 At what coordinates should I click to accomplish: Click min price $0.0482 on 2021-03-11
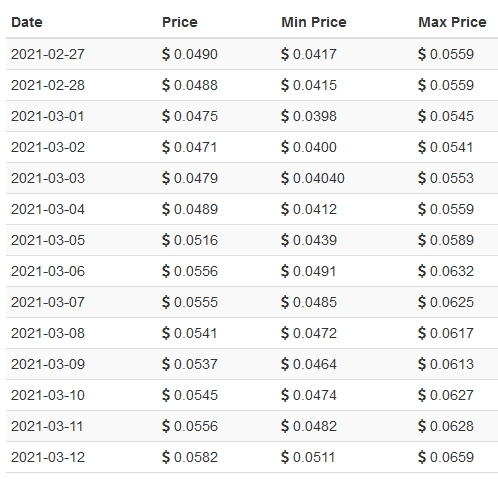(x=309, y=426)
